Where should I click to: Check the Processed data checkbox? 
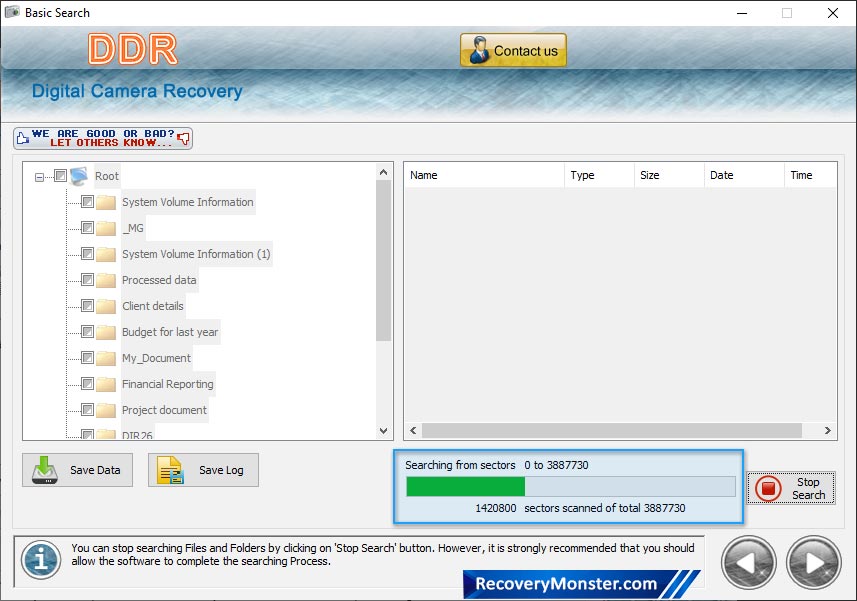tap(87, 280)
